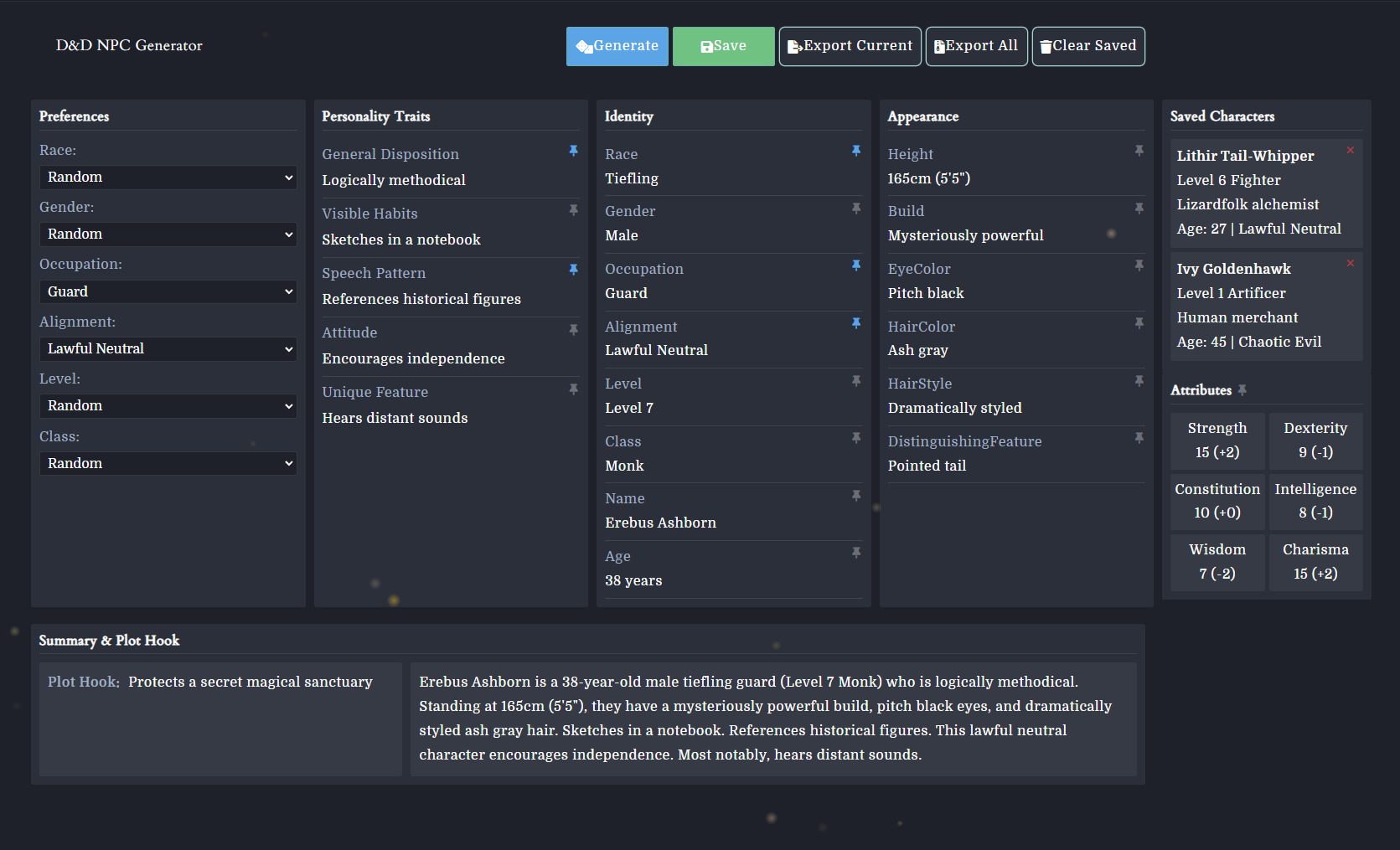The height and width of the screenshot is (850, 1400).
Task: Pin the Height appearance field
Action: pos(1139,151)
